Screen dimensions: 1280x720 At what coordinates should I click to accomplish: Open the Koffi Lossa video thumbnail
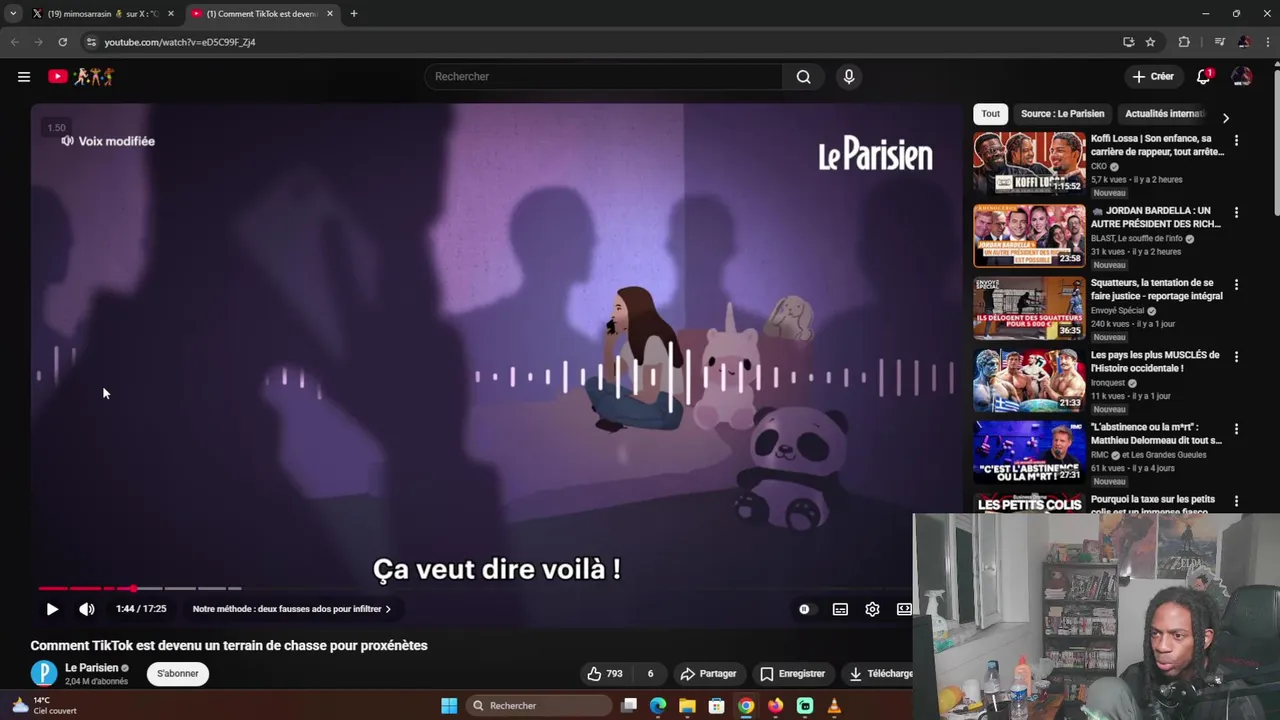click(x=1029, y=163)
